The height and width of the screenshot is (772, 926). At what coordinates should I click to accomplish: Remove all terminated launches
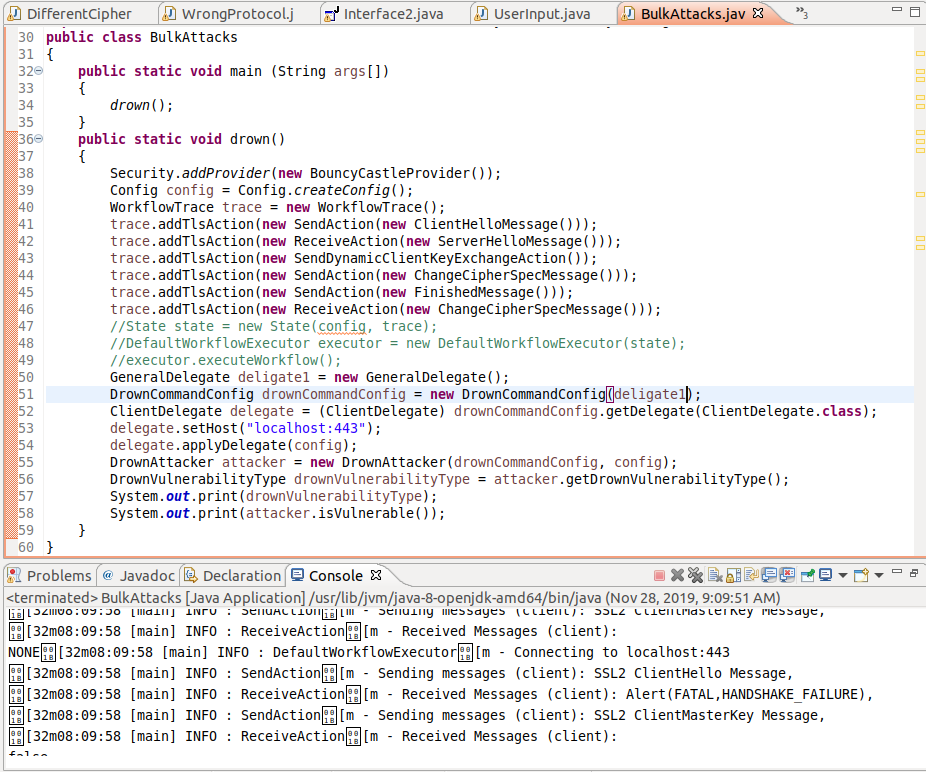tap(696, 577)
